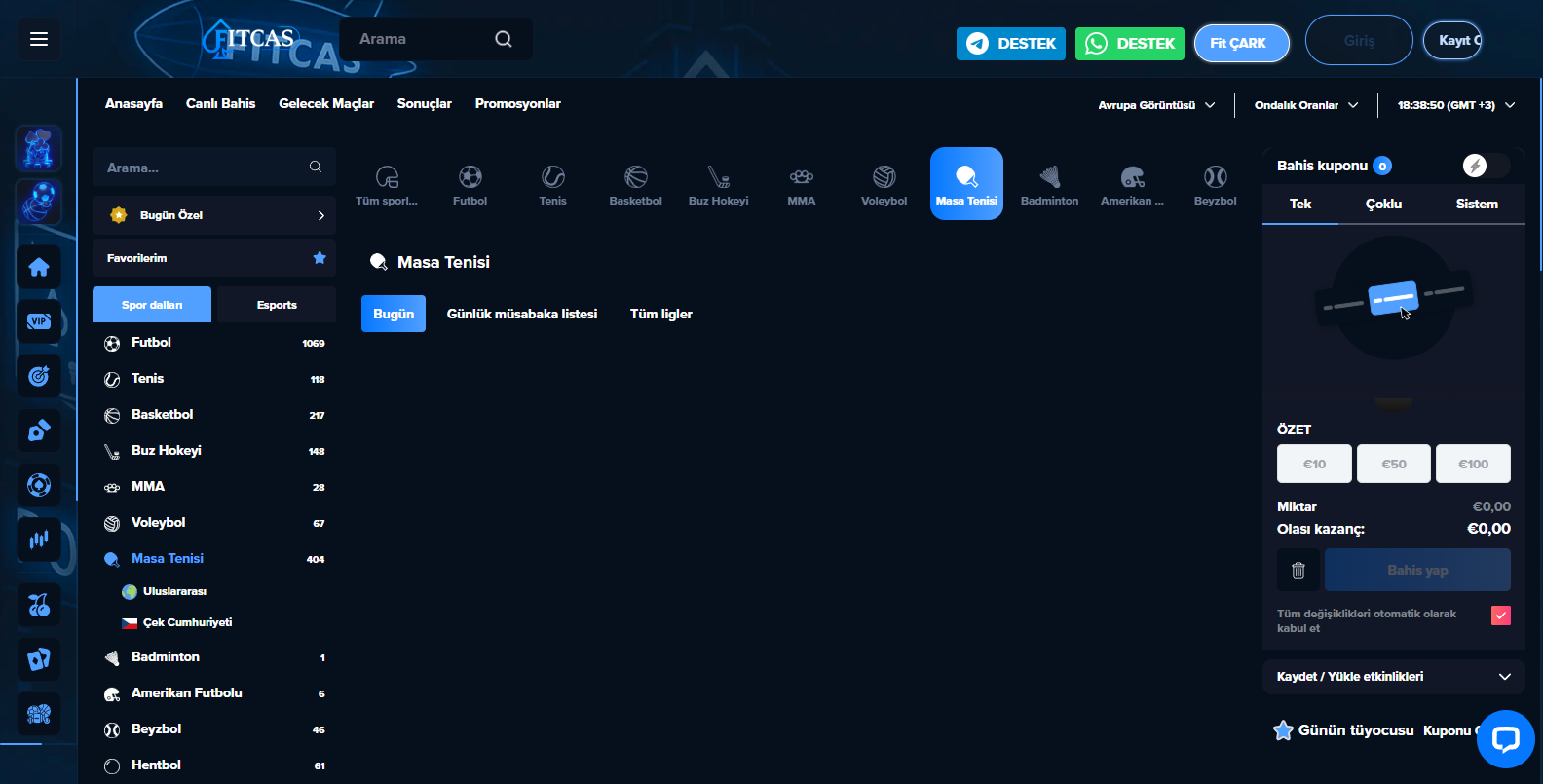
Task: Open the live chat bubble icon
Action: click(x=1505, y=739)
